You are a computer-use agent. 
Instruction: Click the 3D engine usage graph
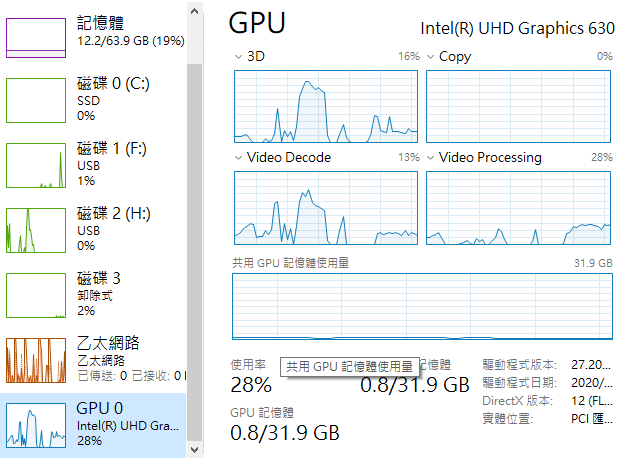pos(326,106)
